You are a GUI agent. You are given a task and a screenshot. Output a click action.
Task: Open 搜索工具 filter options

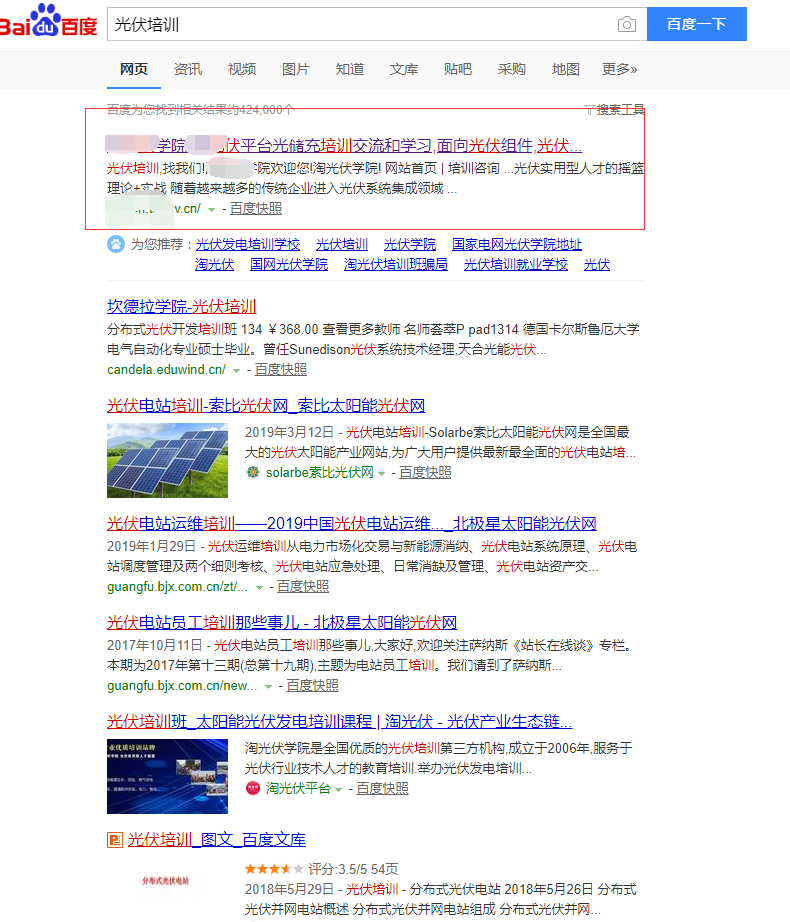click(x=614, y=109)
